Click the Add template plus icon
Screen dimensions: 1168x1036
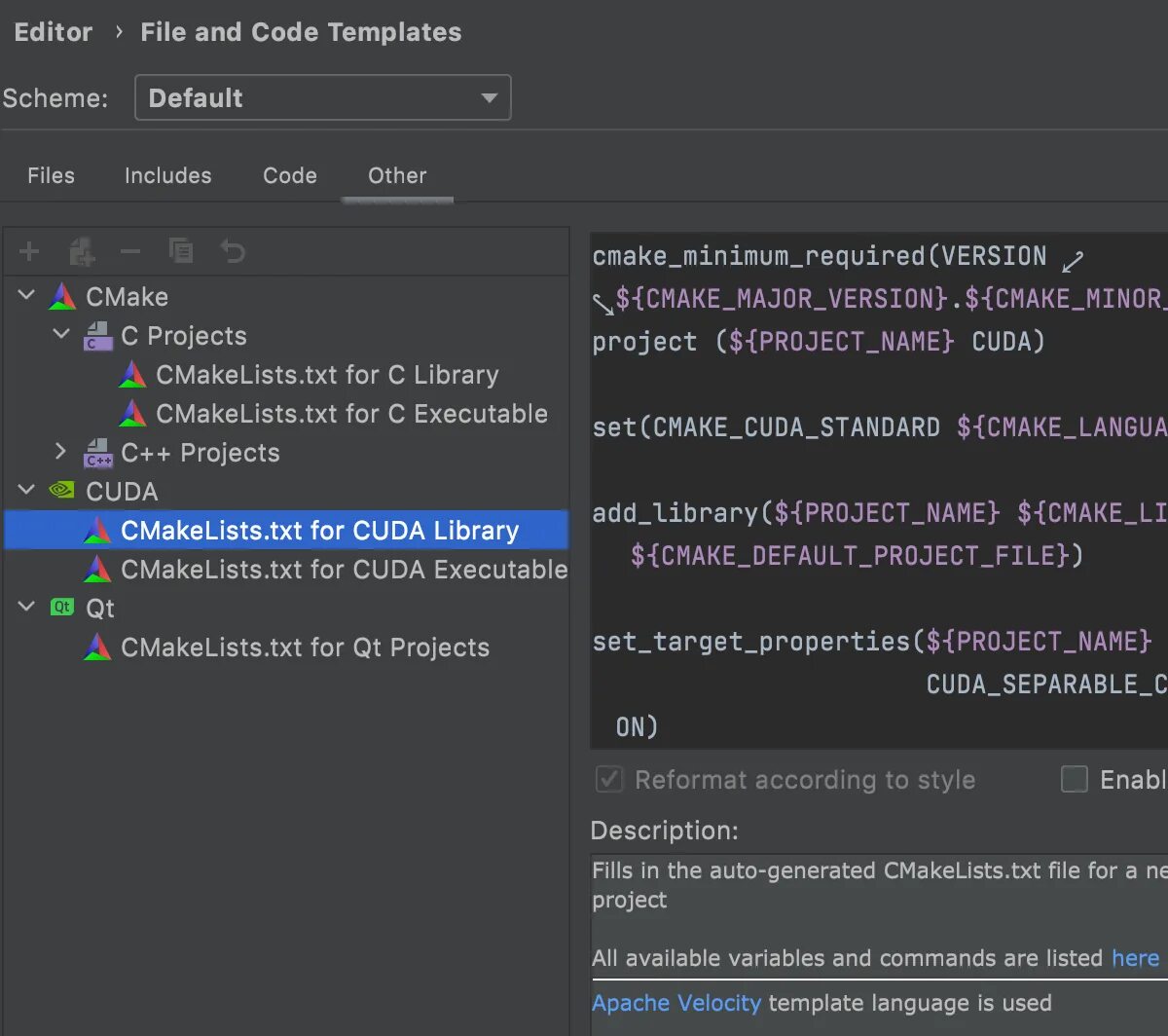click(x=29, y=252)
